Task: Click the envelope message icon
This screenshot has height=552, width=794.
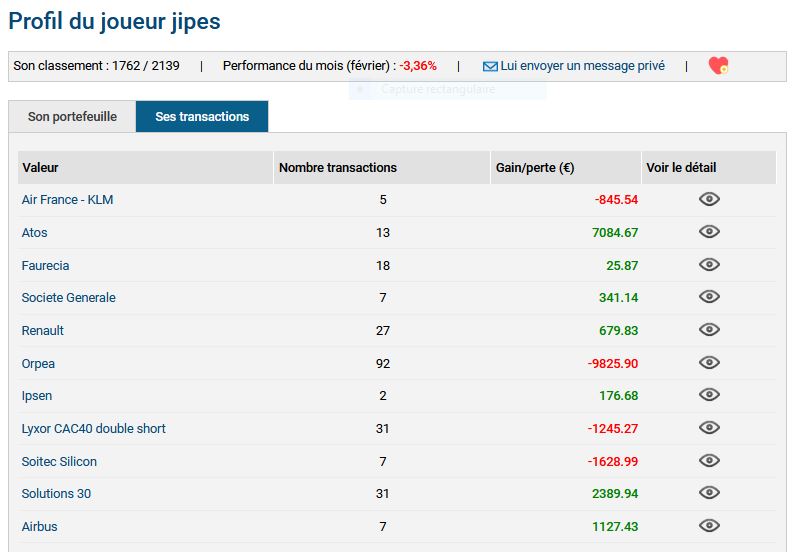Action: (490, 66)
